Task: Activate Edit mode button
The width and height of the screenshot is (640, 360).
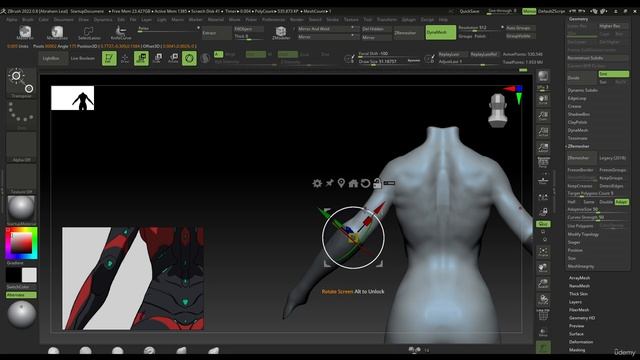Action: [109, 58]
